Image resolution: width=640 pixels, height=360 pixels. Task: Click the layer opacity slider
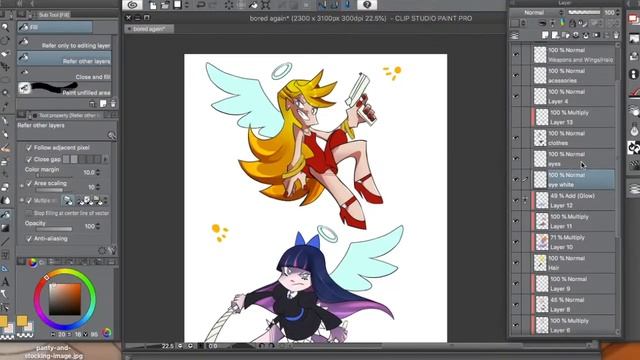point(584,13)
